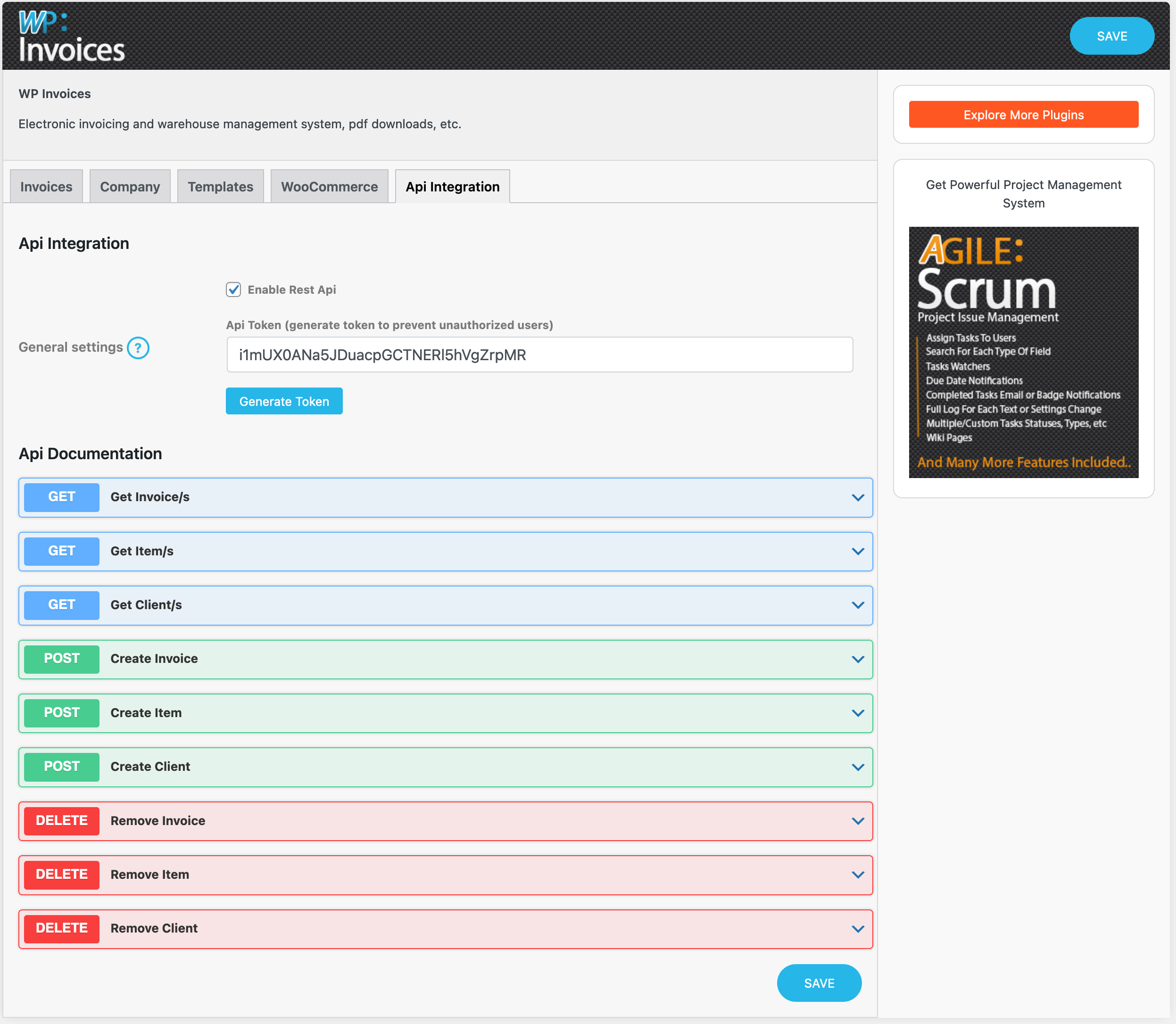Click the GET badge on Get Invoice/s
Viewport: 1176px width, 1024px height.
point(61,497)
